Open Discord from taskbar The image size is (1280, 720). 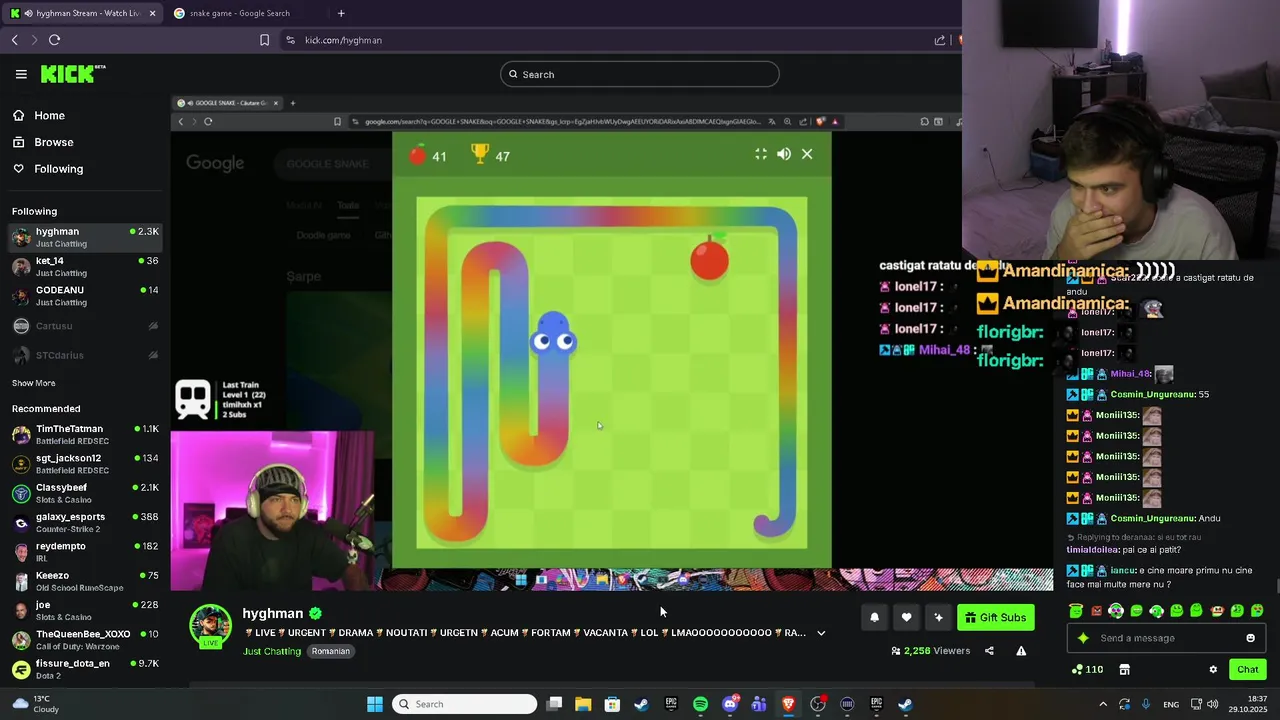(730, 704)
